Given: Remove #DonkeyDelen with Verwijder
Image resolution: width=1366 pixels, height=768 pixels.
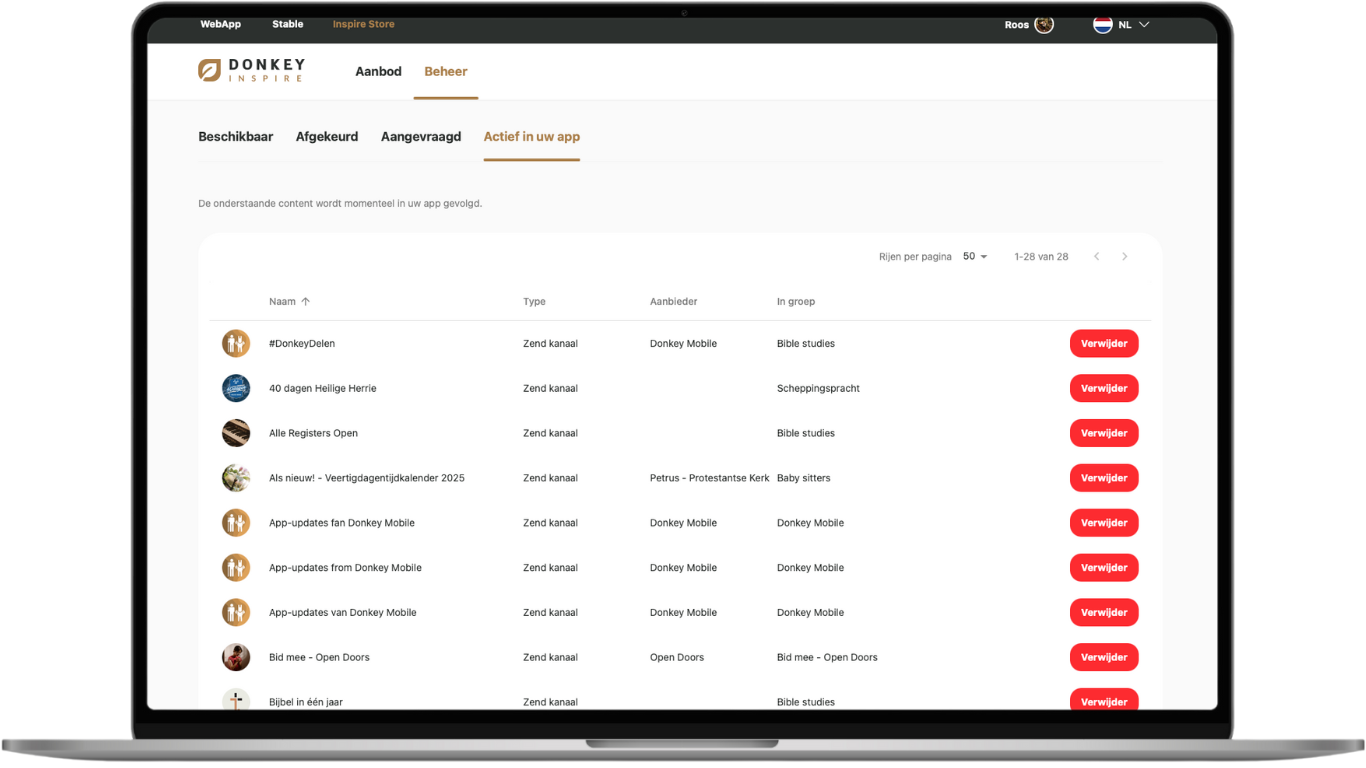Looking at the screenshot, I should [x=1104, y=343].
